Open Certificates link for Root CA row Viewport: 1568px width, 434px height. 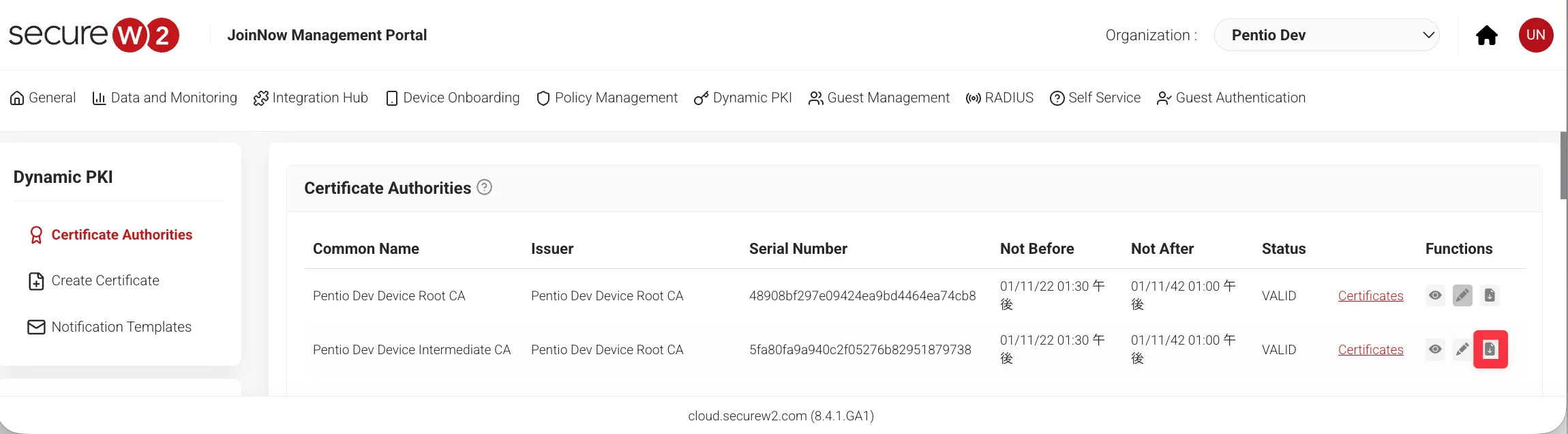(1370, 295)
